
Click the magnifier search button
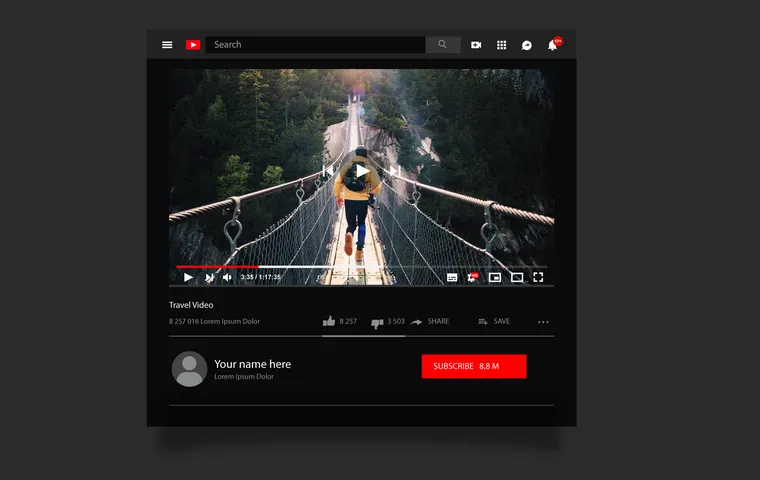[x=443, y=45]
